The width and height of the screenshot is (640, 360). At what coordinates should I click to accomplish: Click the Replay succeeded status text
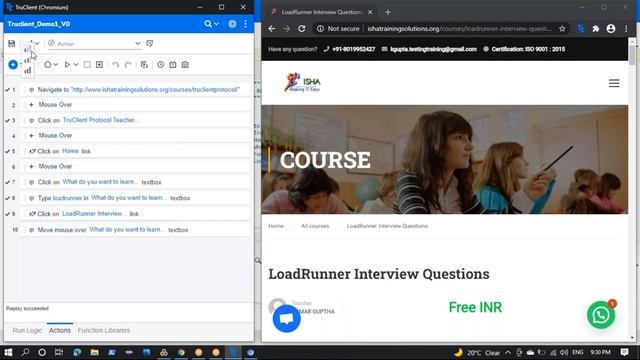tap(27, 308)
